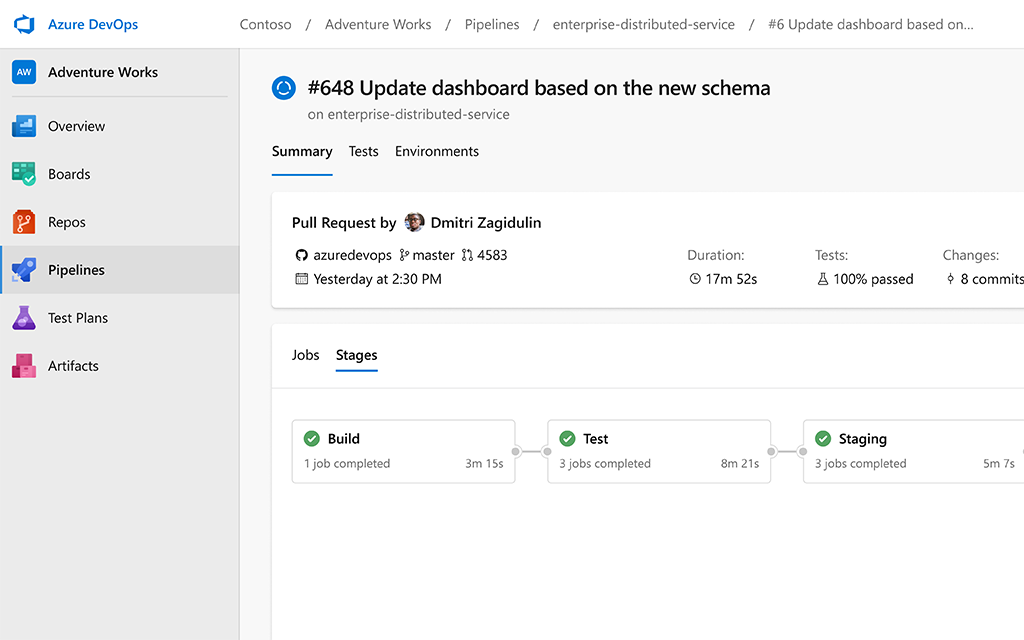This screenshot has width=1024, height=640.
Task: Open the Boards sidebar icon
Action: pyautogui.click(x=24, y=174)
